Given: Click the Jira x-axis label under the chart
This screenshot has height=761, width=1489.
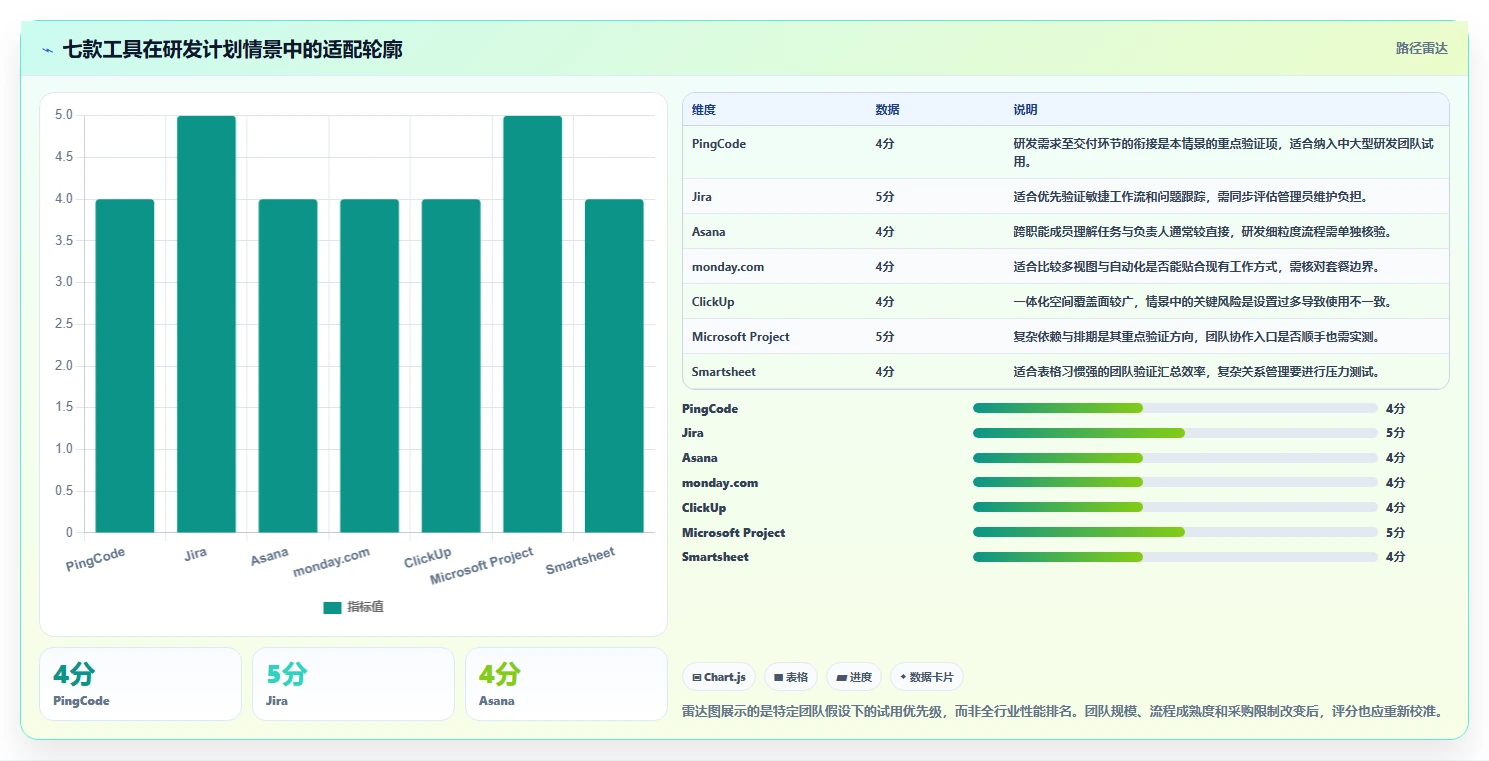Looking at the screenshot, I should click(196, 553).
